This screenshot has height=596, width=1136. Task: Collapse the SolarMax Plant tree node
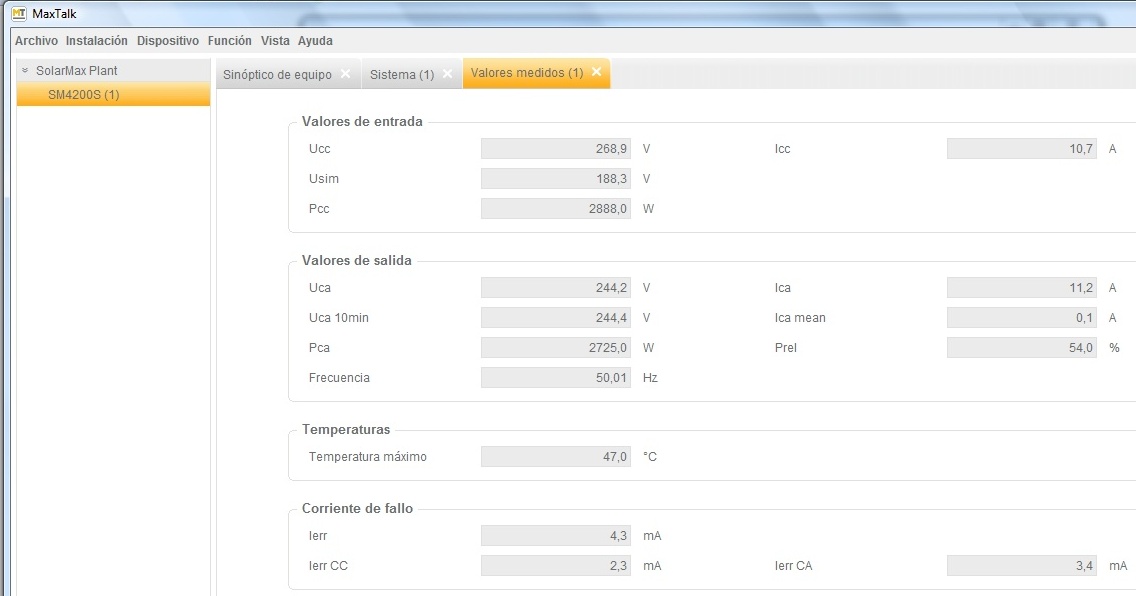(25, 70)
